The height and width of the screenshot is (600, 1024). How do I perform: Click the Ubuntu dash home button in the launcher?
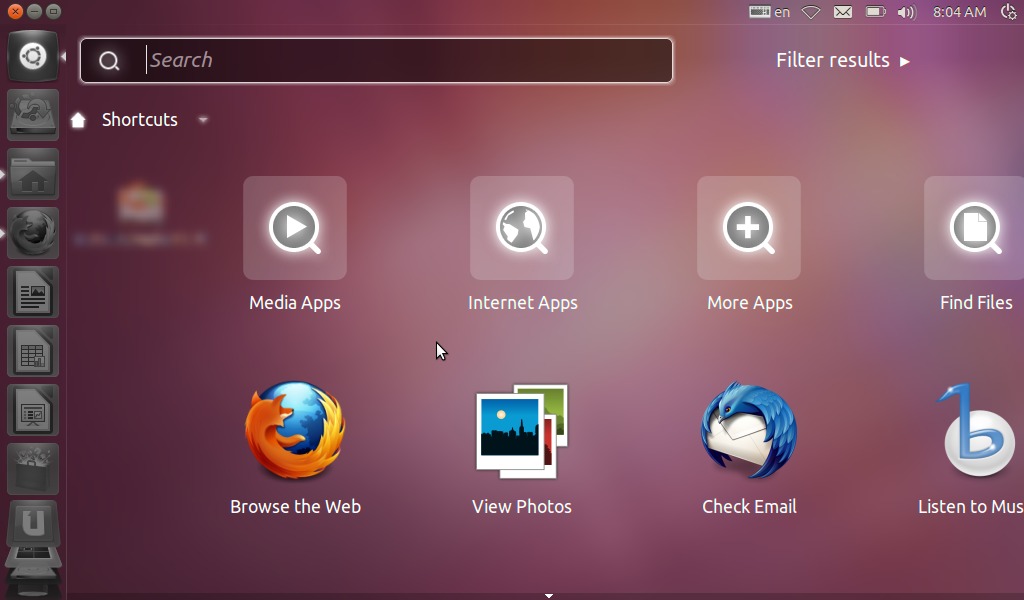[x=33, y=56]
